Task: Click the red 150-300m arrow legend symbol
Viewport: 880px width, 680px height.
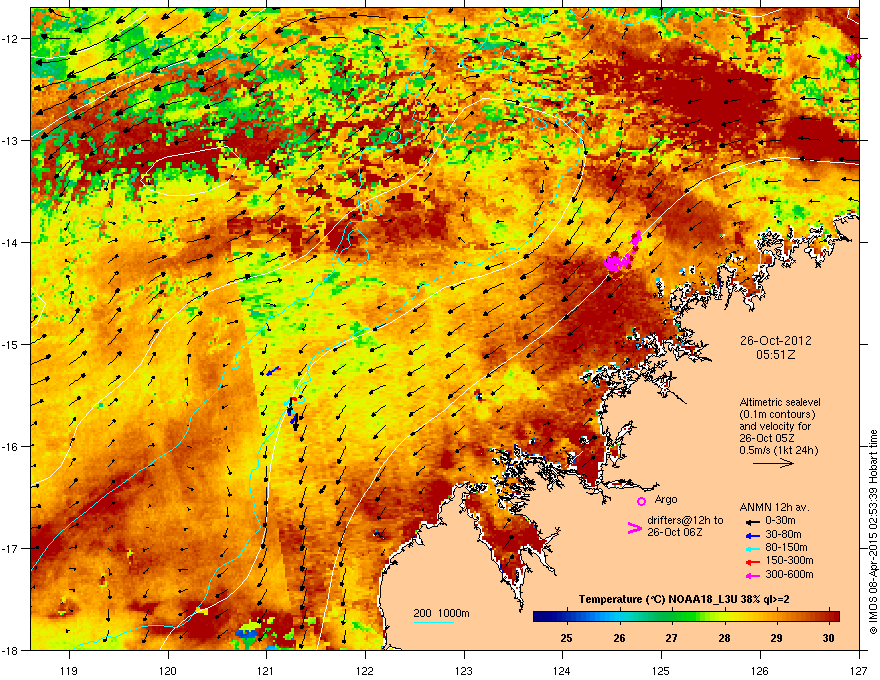Action: tap(753, 562)
